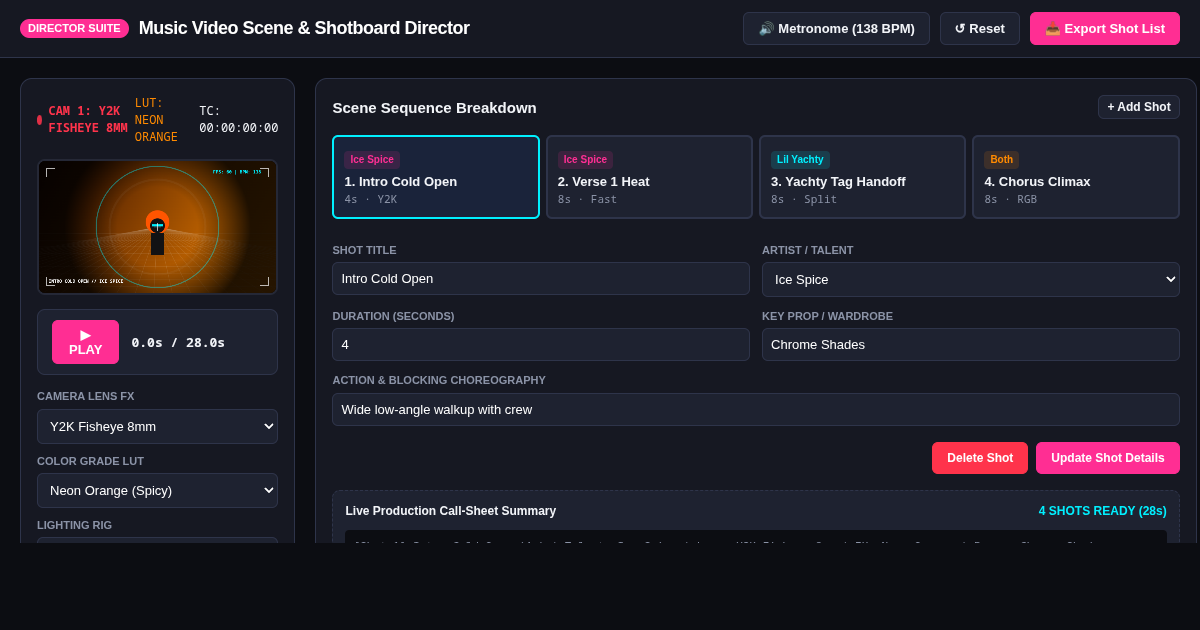Image resolution: width=1200 pixels, height=630 pixels.
Task: Click the Music Video Scene & Shotboard Director title
Action: pos(304,28)
